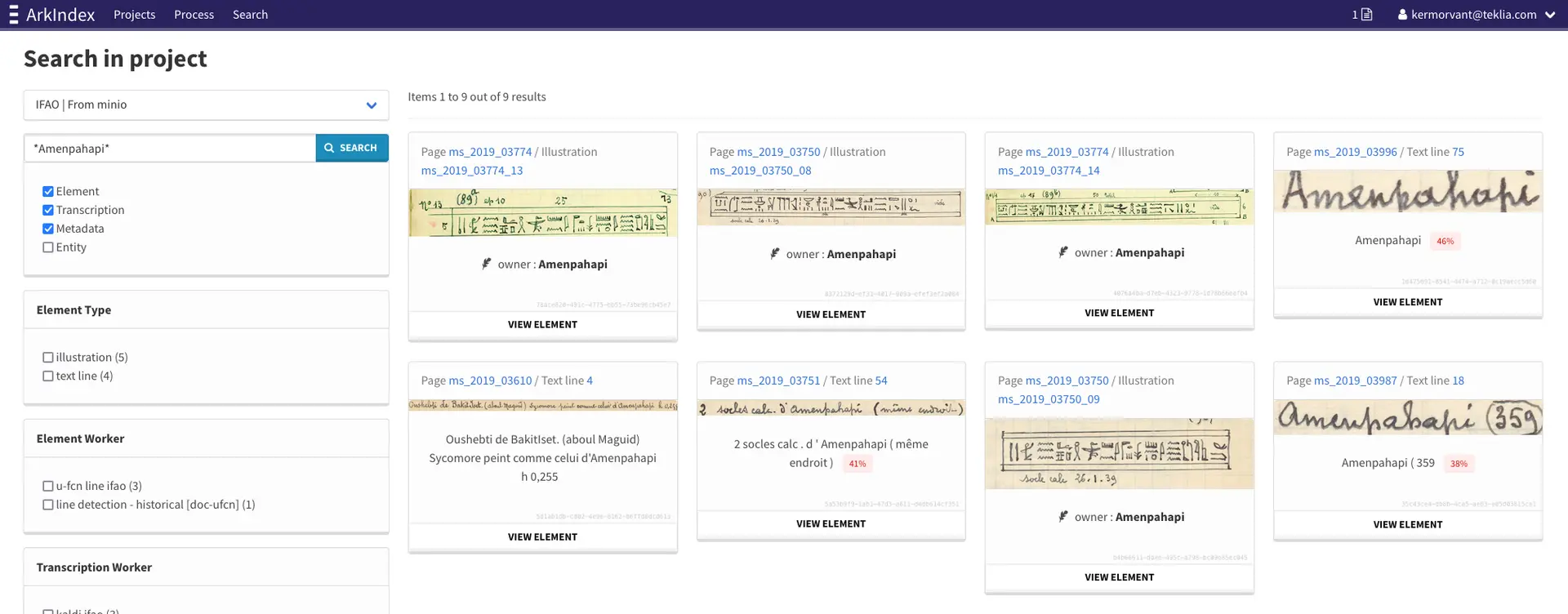Click the 41% confidence badge

(x=857, y=464)
